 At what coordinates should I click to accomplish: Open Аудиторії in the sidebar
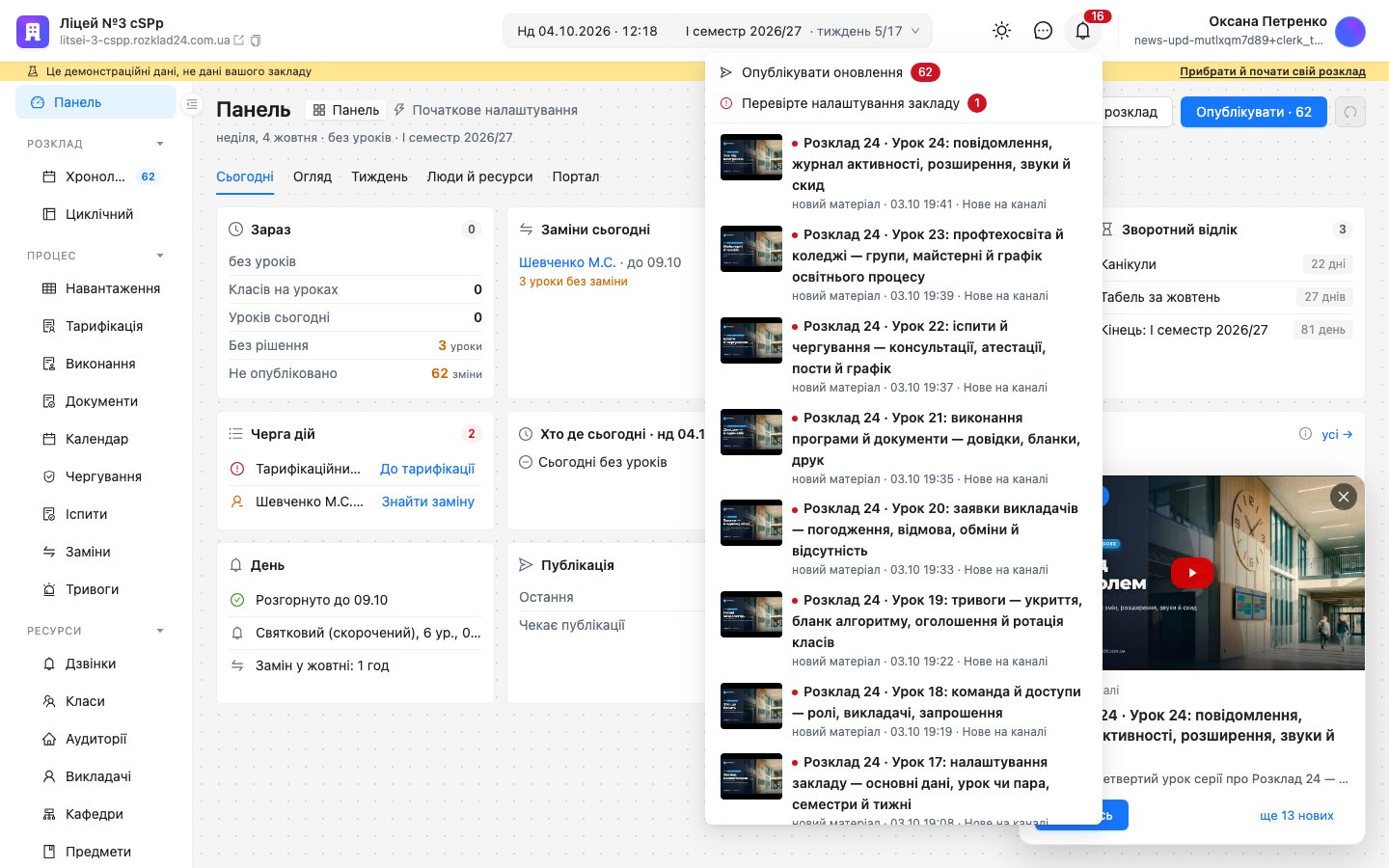(x=96, y=739)
